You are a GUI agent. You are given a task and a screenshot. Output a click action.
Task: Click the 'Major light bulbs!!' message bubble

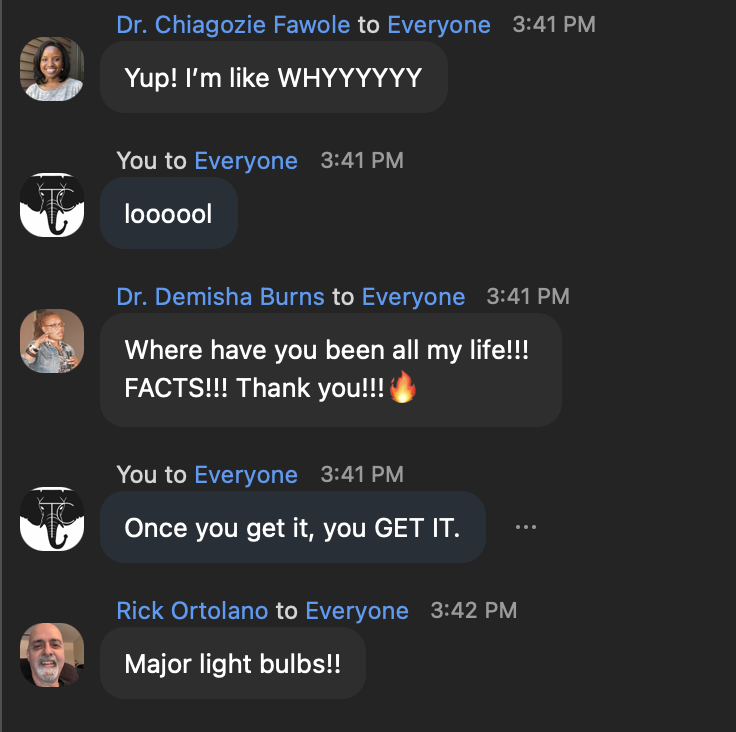(233, 663)
